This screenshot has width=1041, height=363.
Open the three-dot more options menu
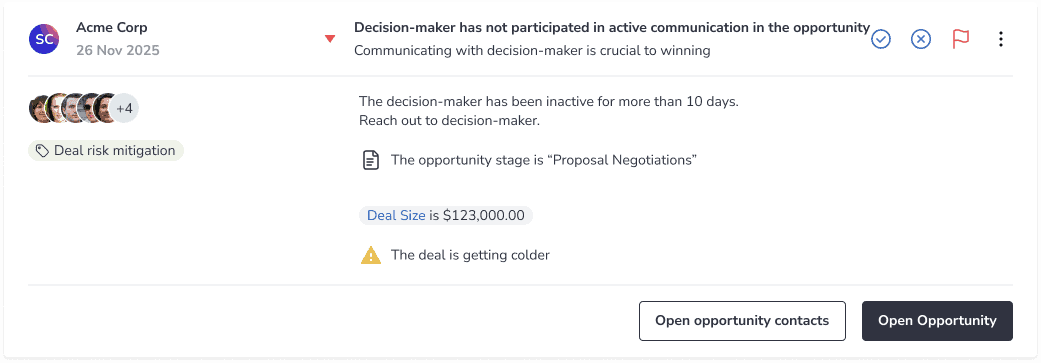coord(1001,40)
